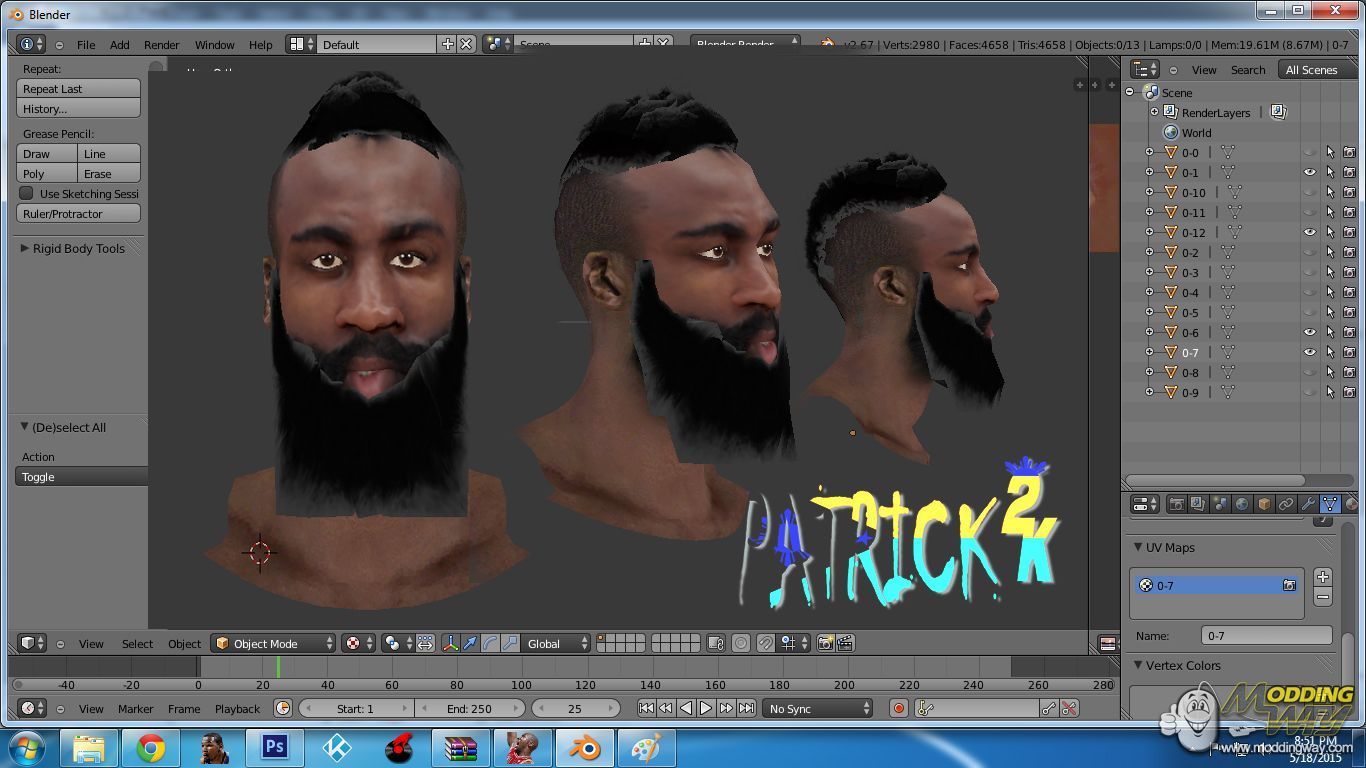This screenshot has height=768, width=1366.
Task: Open the Object Mode dropdown
Action: (x=273, y=644)
